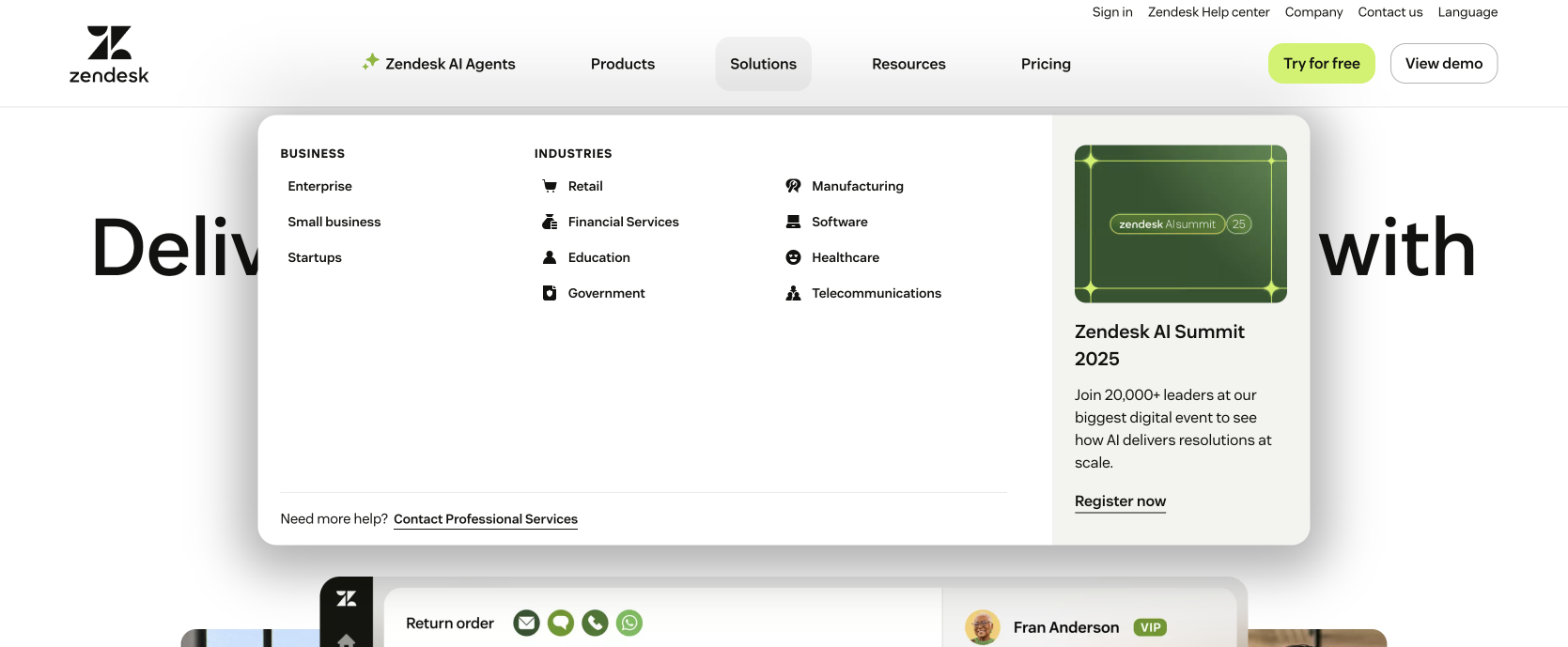Screen dimensions: 1568x647
Task: Click the WhatsApp channel icon
Action: [x=629, y=623]
